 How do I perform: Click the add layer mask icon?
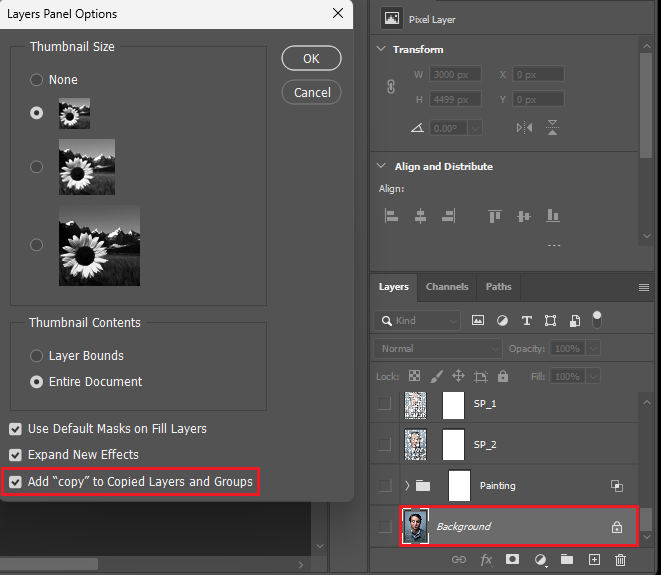(x=513, y=561)
